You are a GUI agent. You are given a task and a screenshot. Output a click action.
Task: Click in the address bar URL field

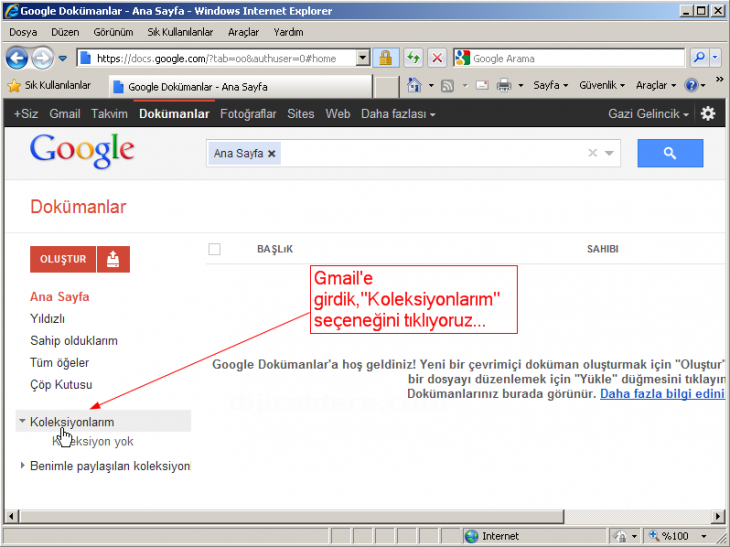(x=216, y=58)
